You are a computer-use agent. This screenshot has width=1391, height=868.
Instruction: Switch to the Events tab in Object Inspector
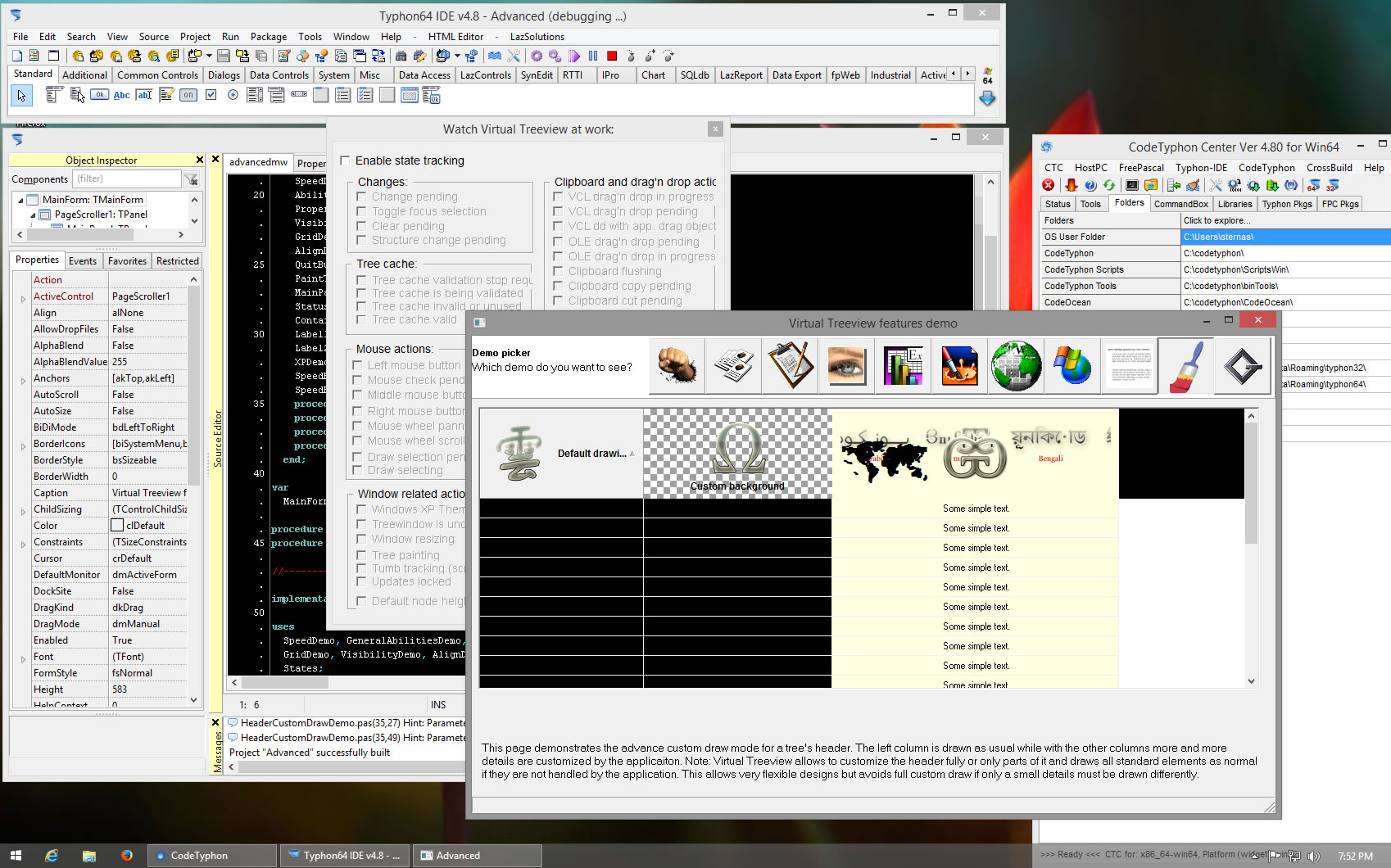tap(83, 261)
